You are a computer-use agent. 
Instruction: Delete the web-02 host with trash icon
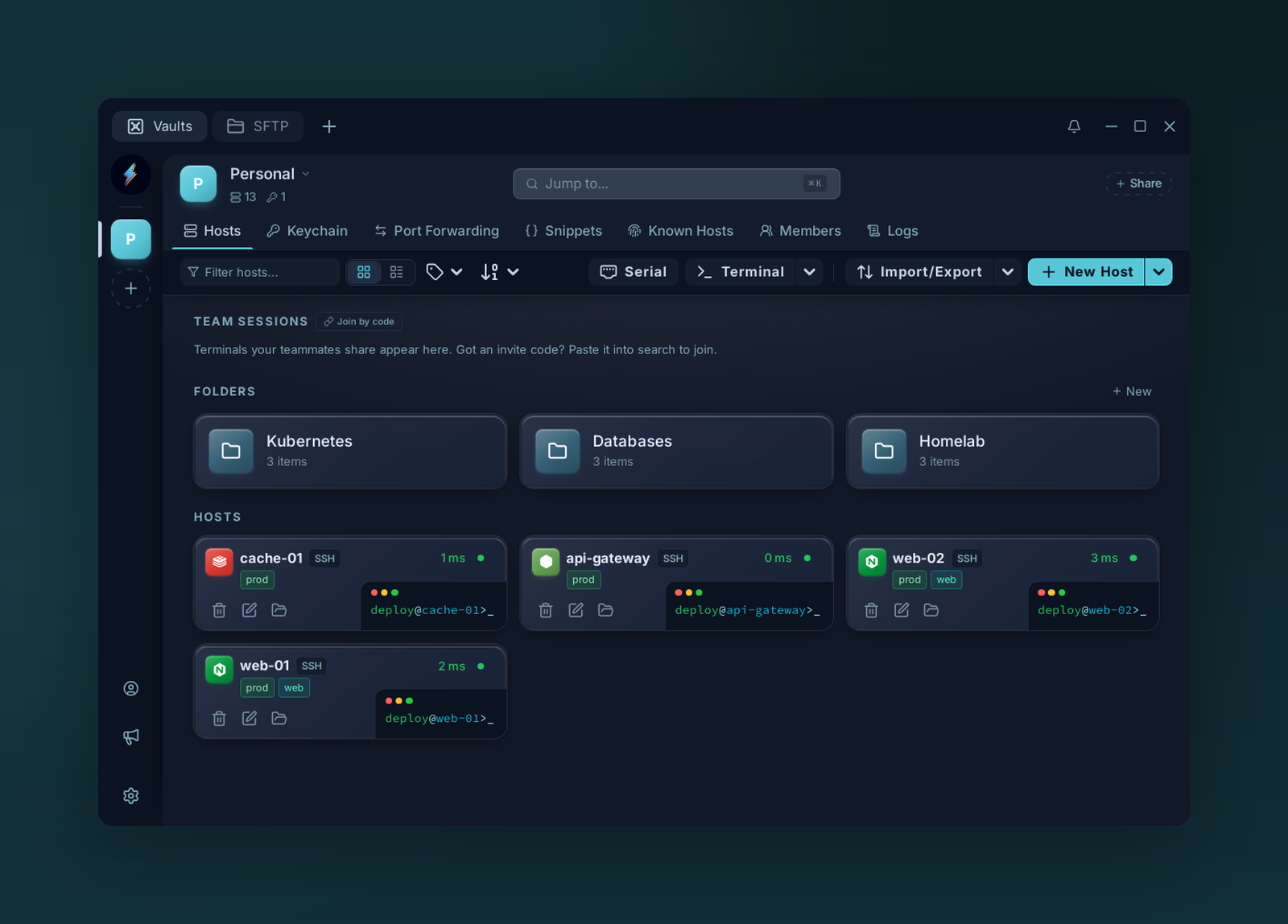point(871,610)
